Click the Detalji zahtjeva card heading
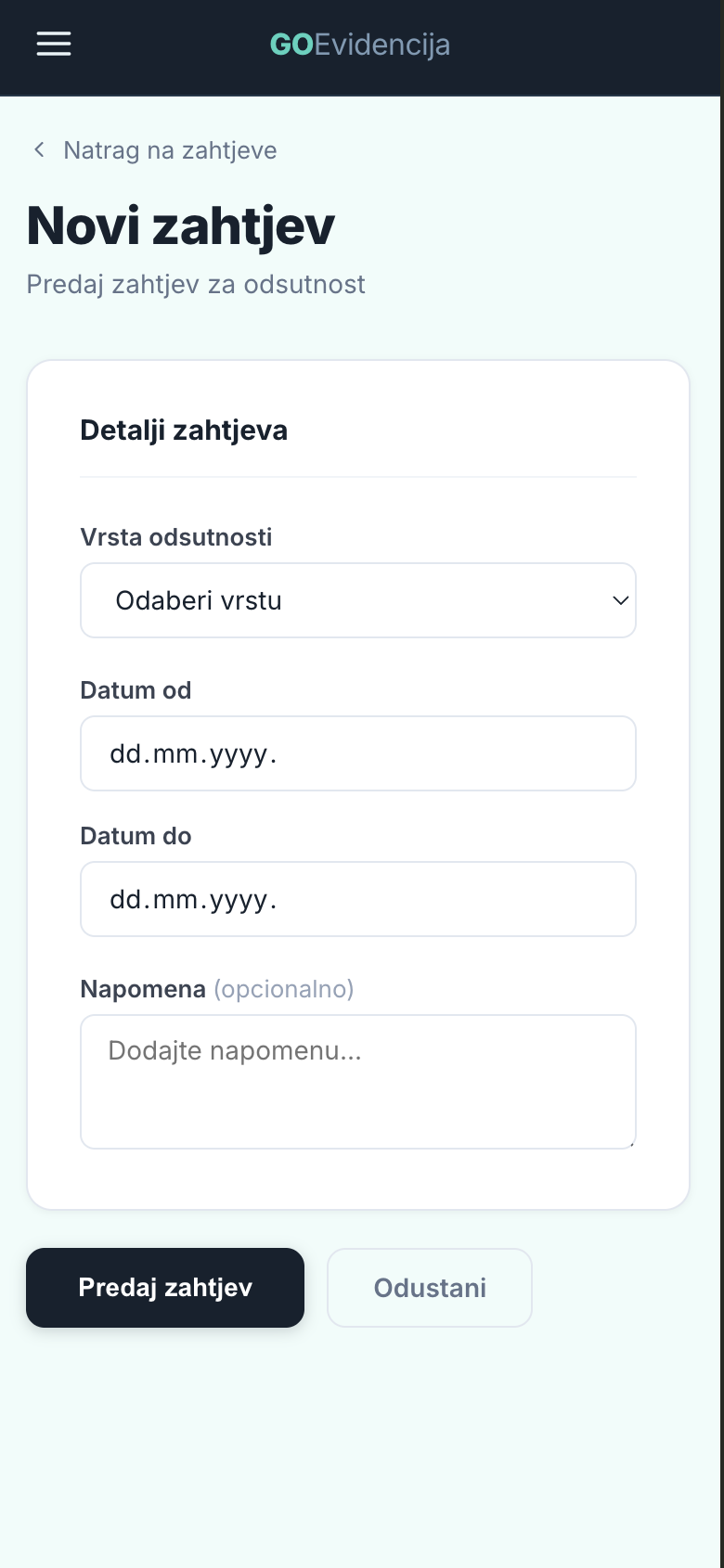The image size is (724, 1568). [184, 430]
